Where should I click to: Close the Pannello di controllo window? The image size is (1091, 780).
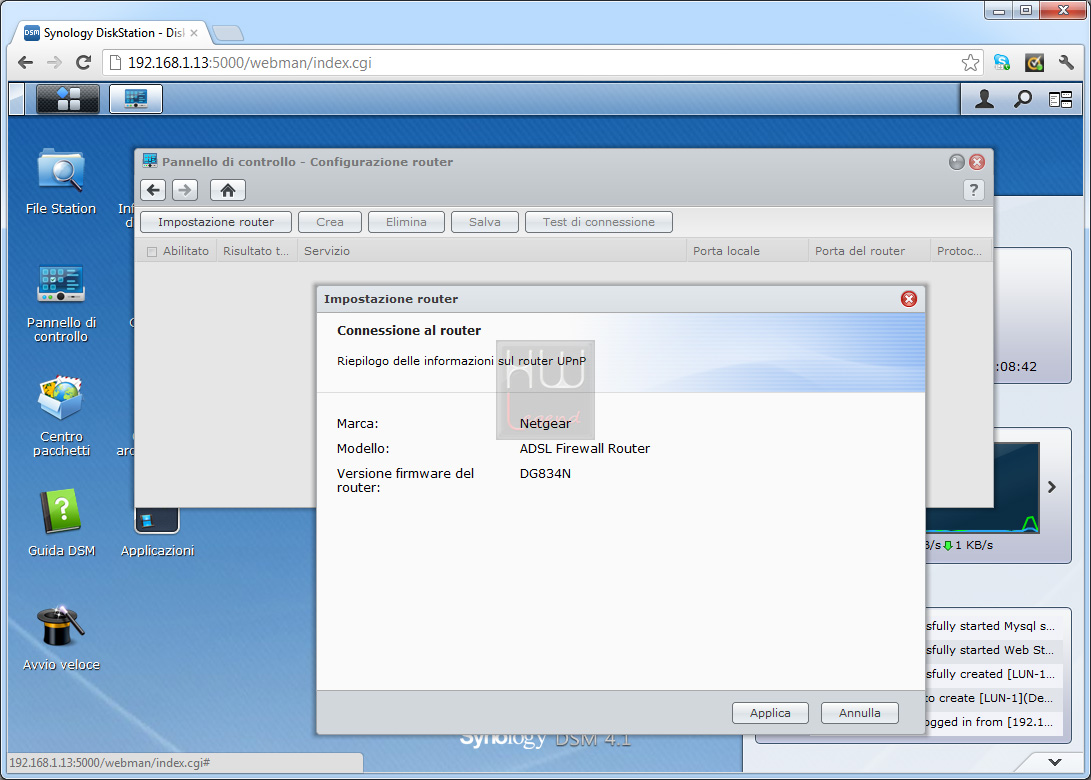tap(977, 162)
